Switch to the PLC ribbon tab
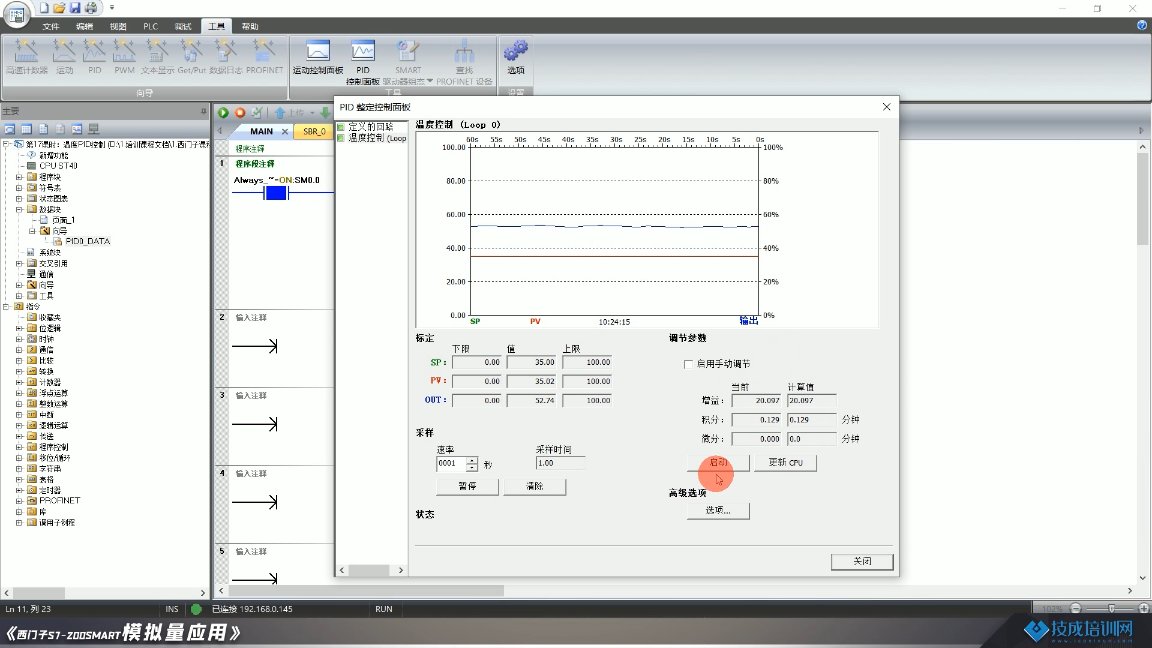Image resolution: width=1152 pixels, height=648 pixels. pyautogui.click(x=151, y=26)
